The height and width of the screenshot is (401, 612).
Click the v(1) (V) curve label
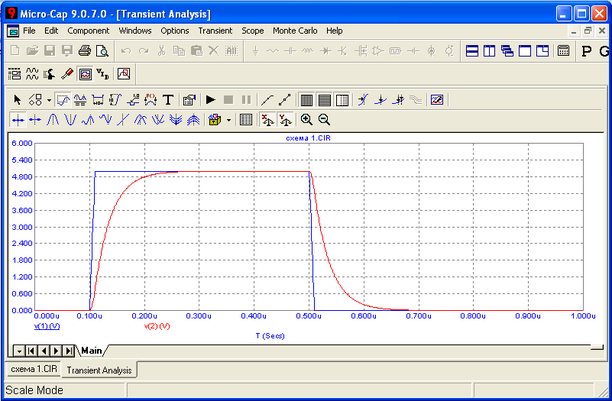point(48,326)
